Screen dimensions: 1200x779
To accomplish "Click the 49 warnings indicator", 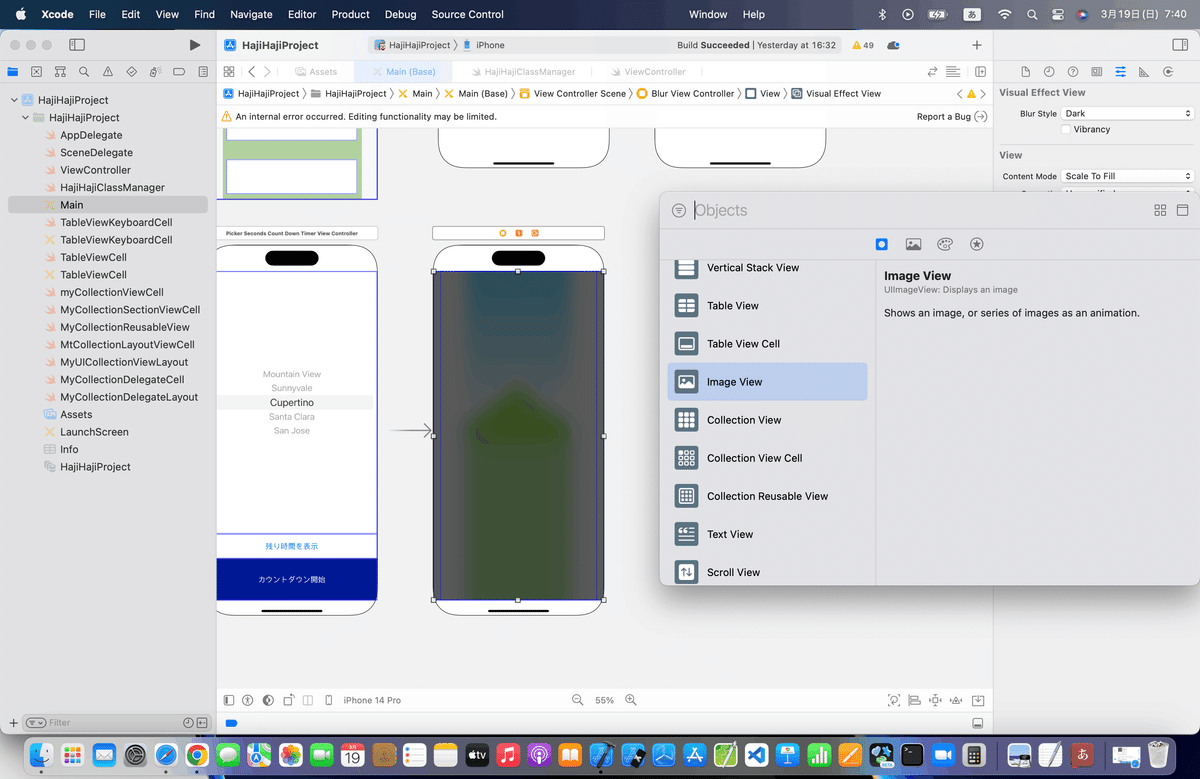I will [863, 45].
